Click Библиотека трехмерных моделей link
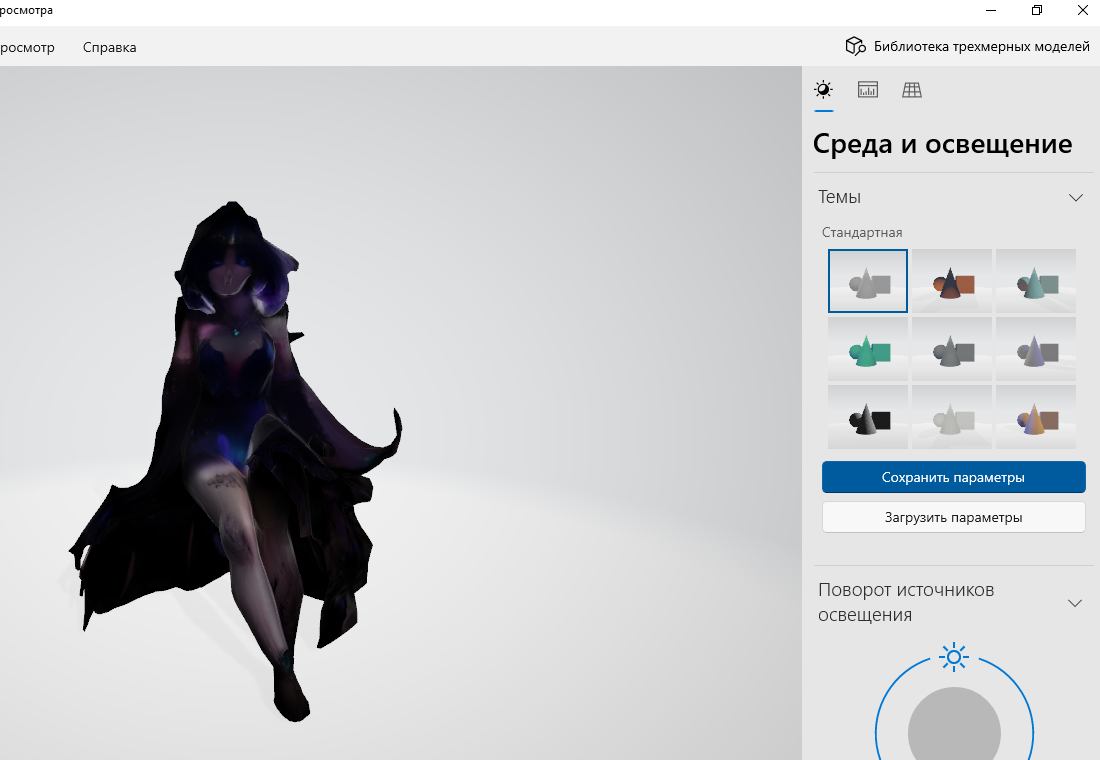 [x=981, y=46]
